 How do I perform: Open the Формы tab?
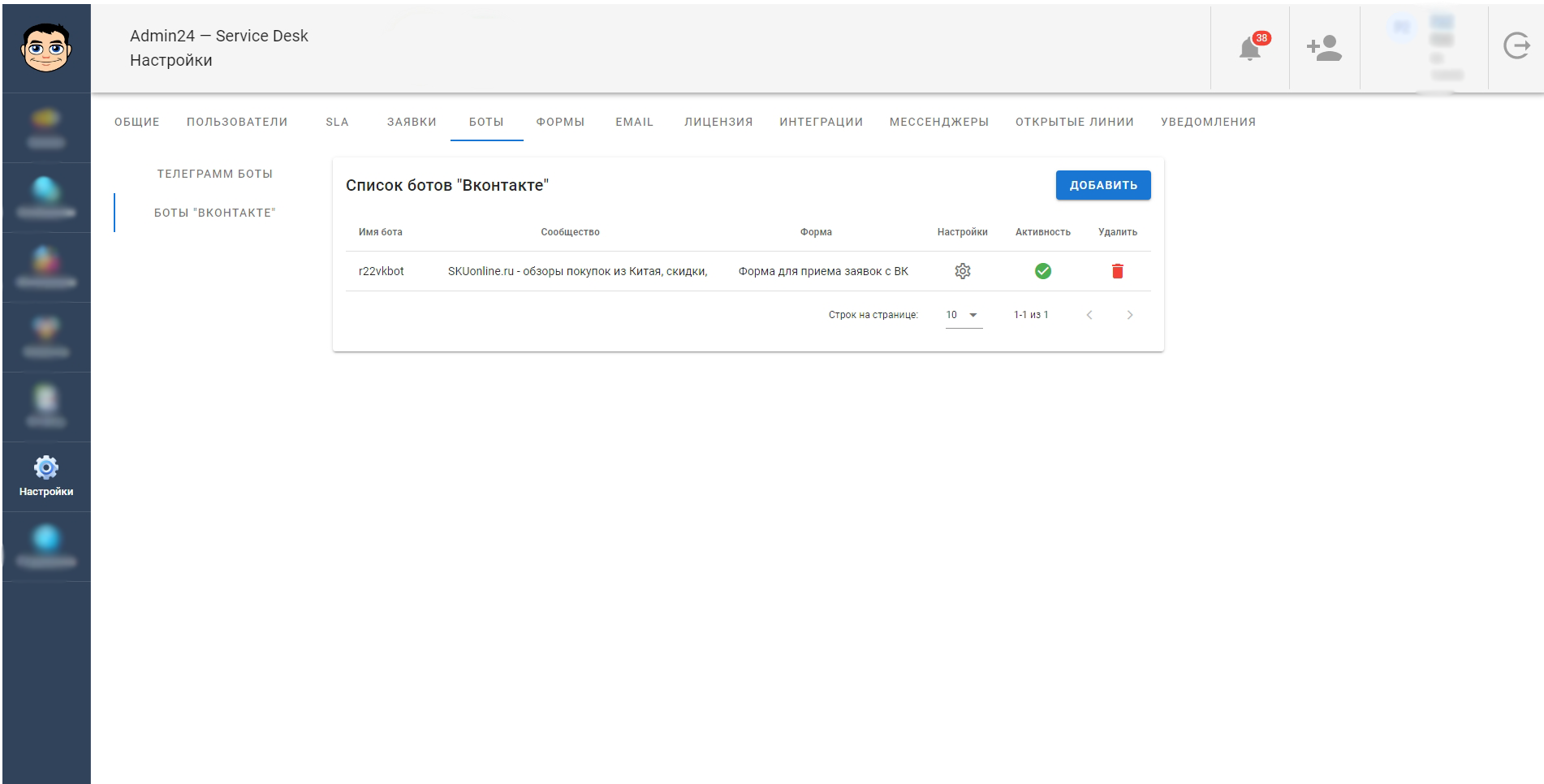point(560,122)
